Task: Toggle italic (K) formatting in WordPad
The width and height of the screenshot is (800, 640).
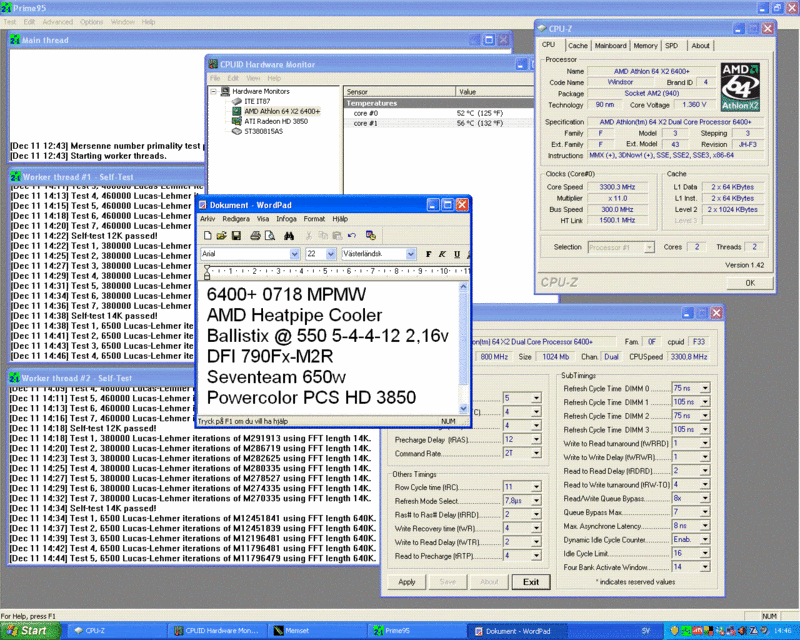Action: click(x=442, y=254)
